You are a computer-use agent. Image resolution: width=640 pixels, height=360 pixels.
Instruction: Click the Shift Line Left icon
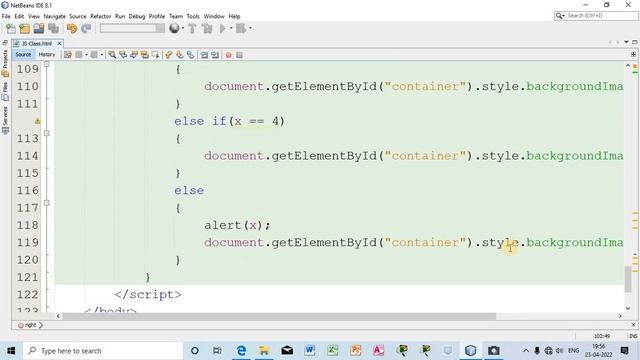[204, 55]
